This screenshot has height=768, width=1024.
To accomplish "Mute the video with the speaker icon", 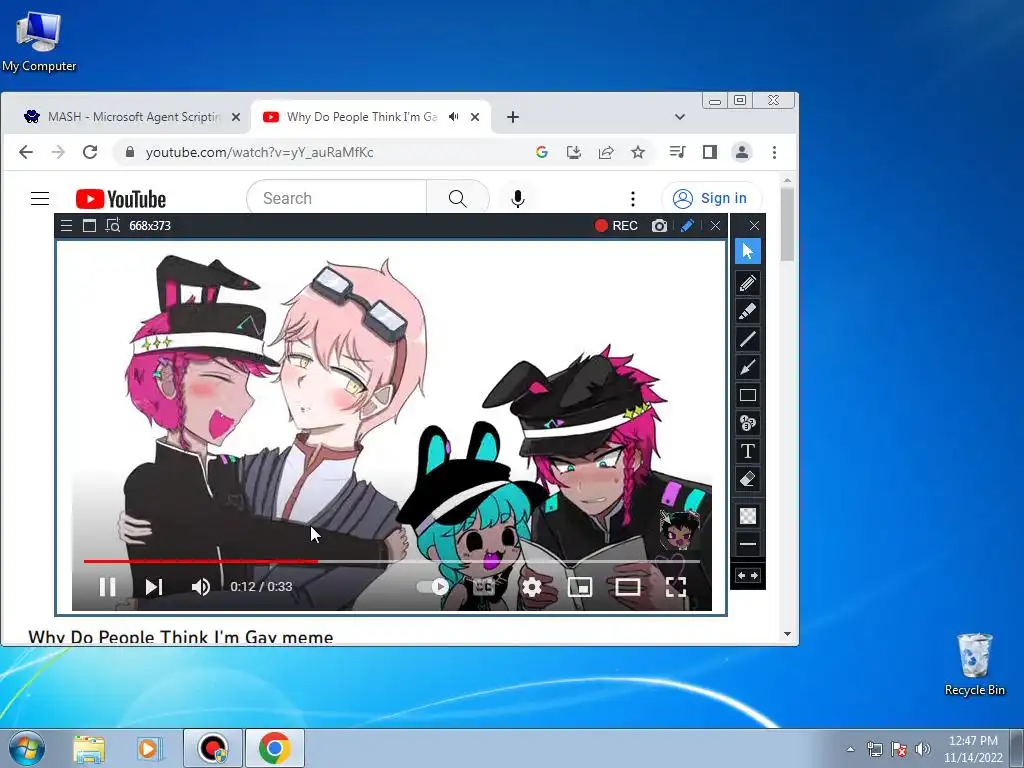I will (200, 586).
